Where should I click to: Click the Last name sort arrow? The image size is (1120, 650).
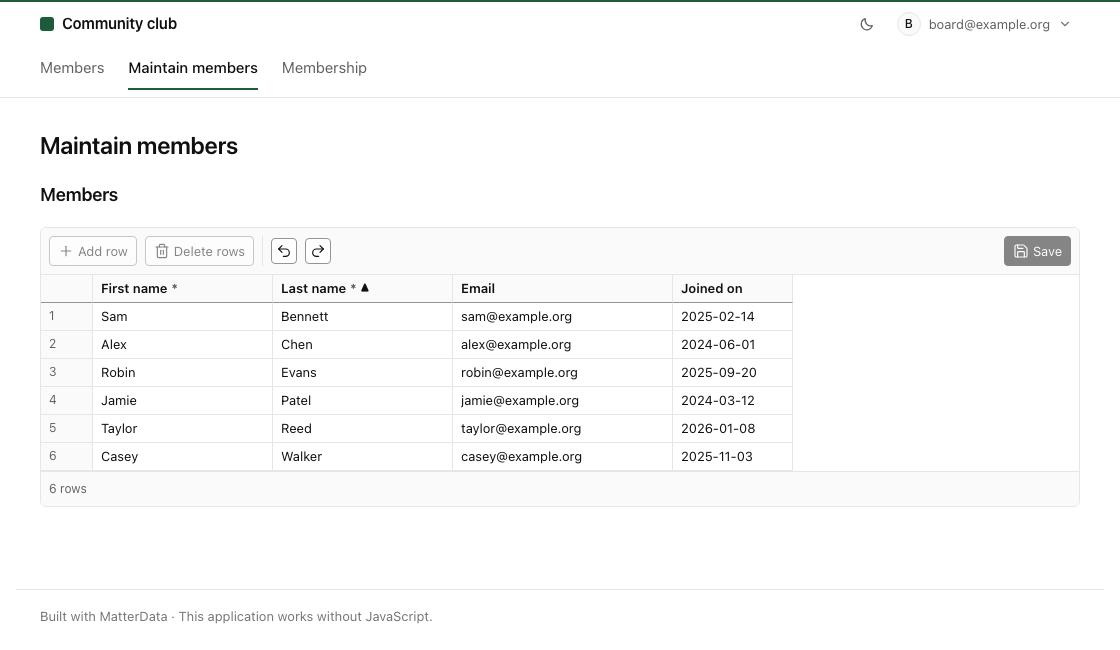[x=365, y=288]
